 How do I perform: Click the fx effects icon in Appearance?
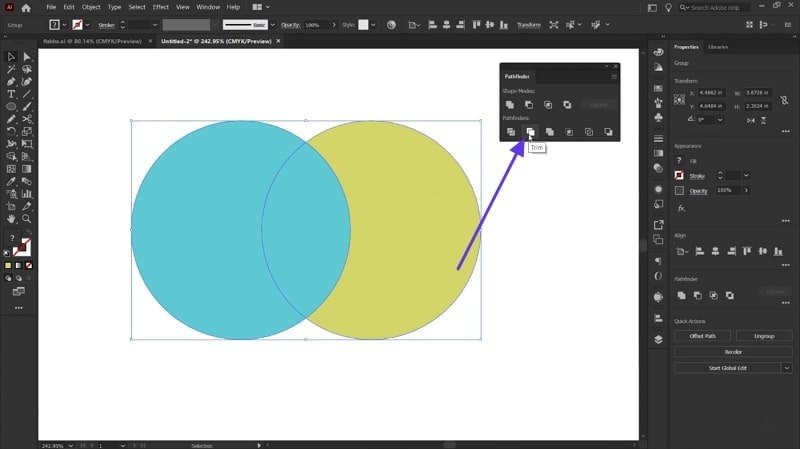click(681, 208)
